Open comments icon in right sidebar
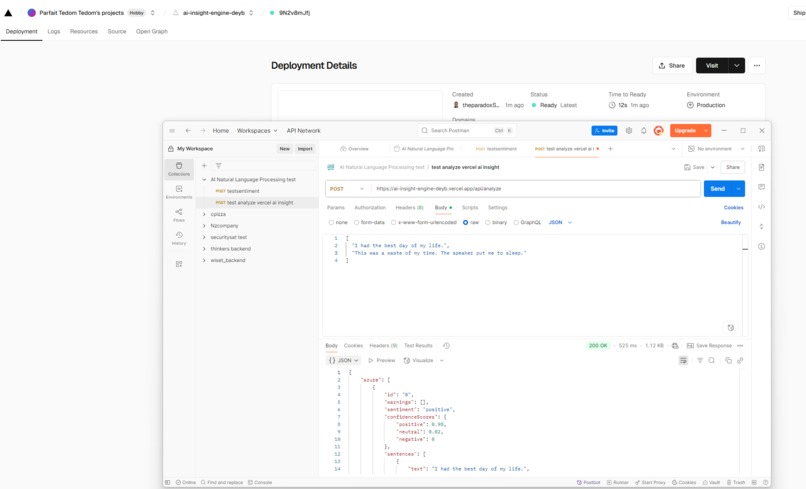Screen dimensions: 806x489 pyautogui.click(x=761, y=187)
